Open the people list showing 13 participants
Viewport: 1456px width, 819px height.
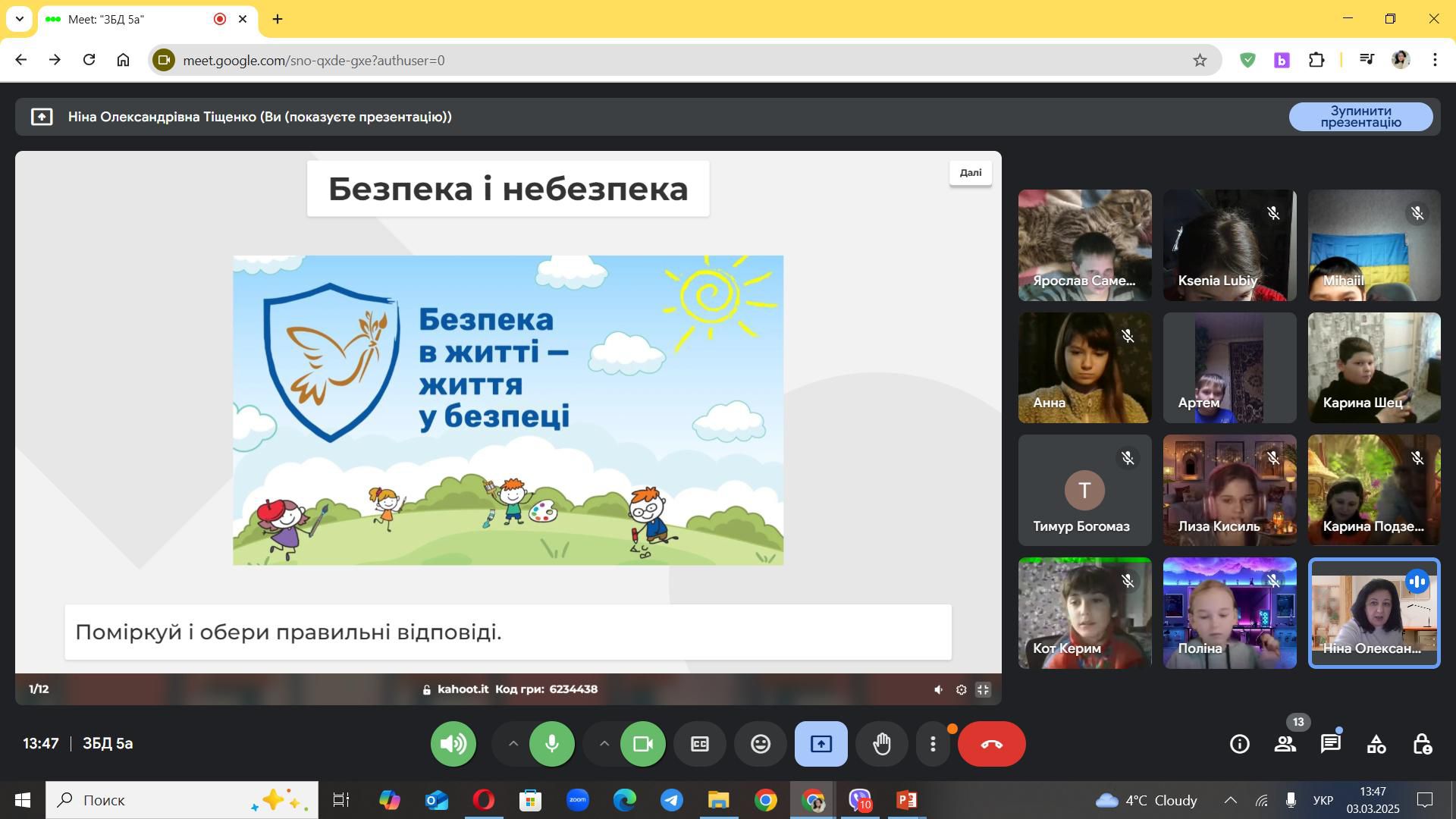tap(1285, 744)
